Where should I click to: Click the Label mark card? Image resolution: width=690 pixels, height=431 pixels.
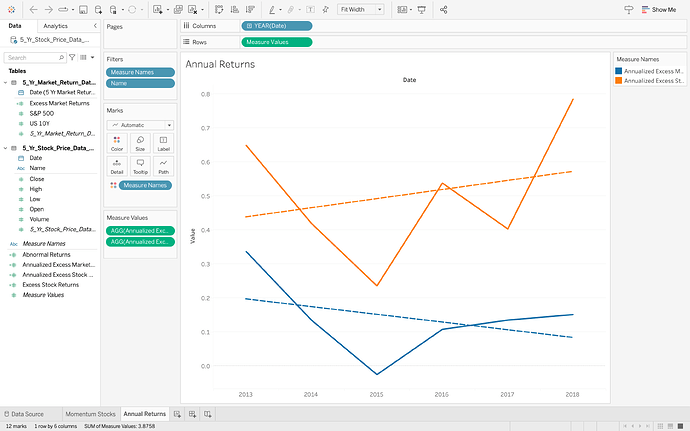(163, 143)
